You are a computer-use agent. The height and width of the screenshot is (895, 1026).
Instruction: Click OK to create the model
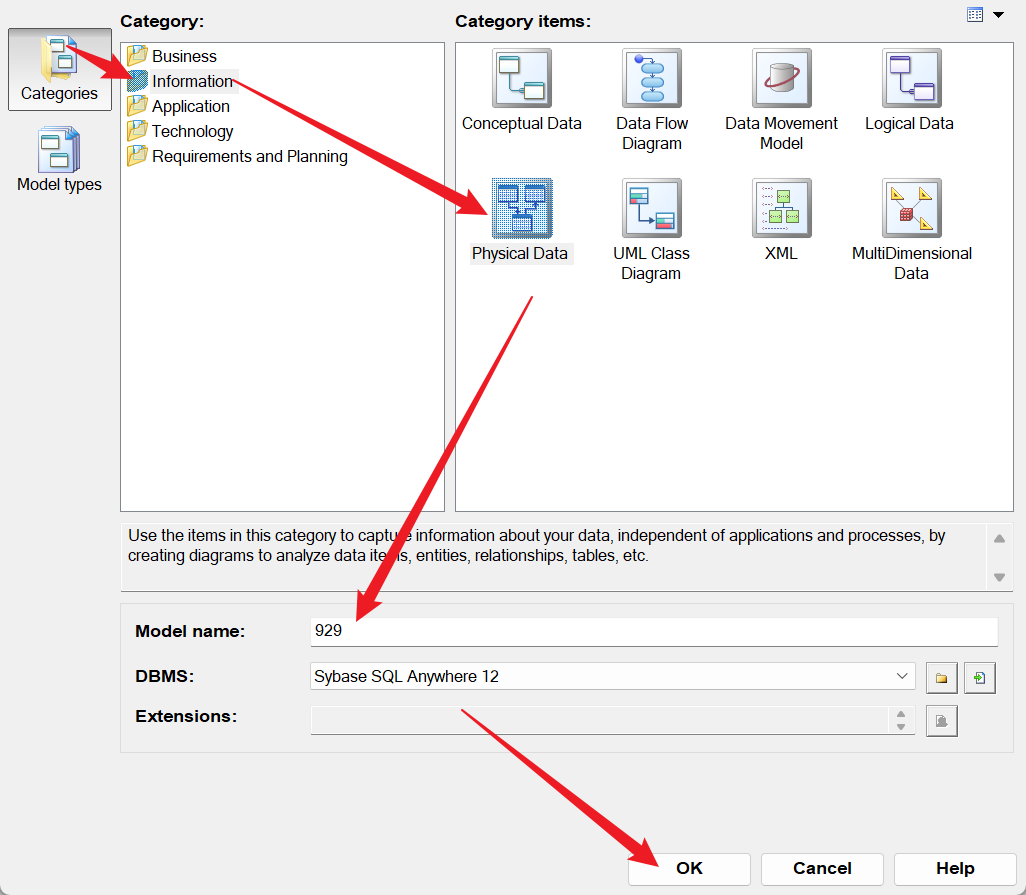click(x=689, y=868)
